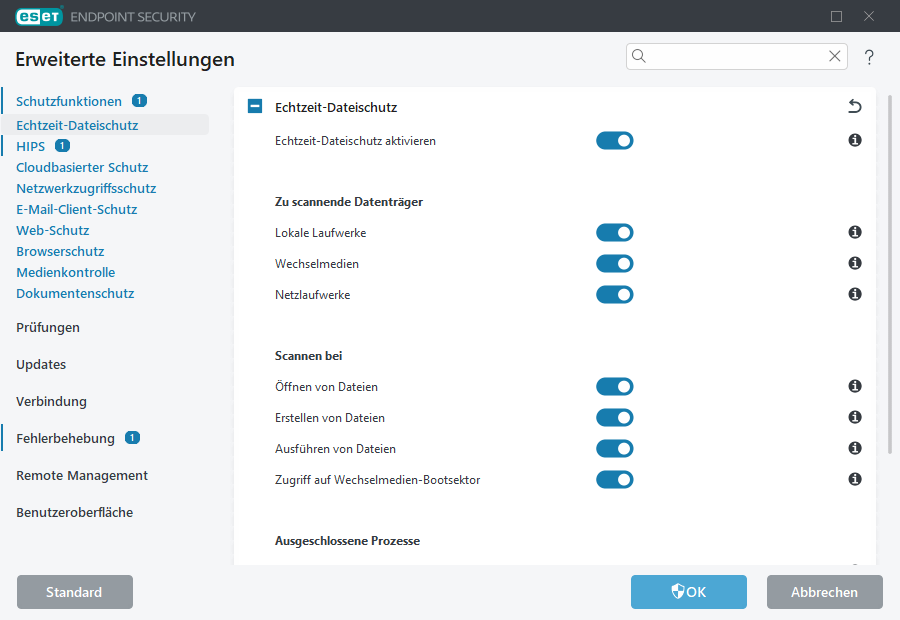Click the shield icon on the OK button
Screen dimensions: 900x620
coord(676,592)
